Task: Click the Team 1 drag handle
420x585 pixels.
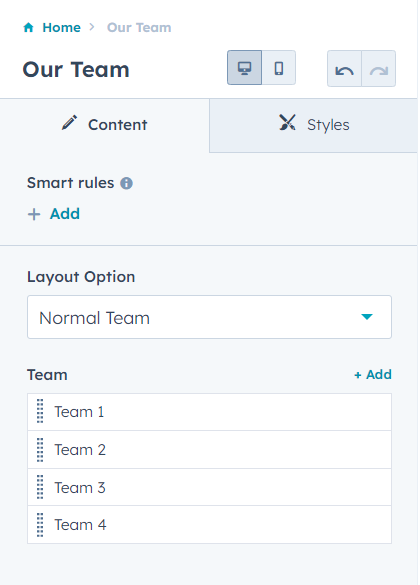Action: 40,411
